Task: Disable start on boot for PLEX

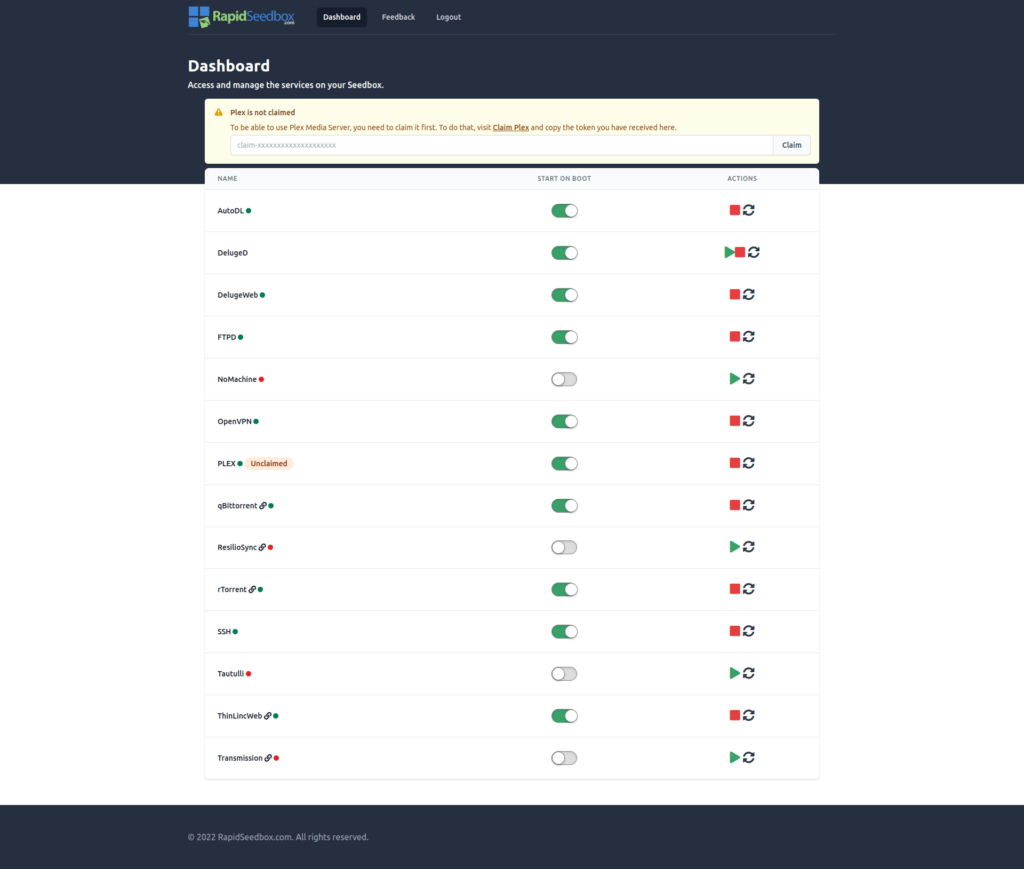Action: (x=564, y=464)
